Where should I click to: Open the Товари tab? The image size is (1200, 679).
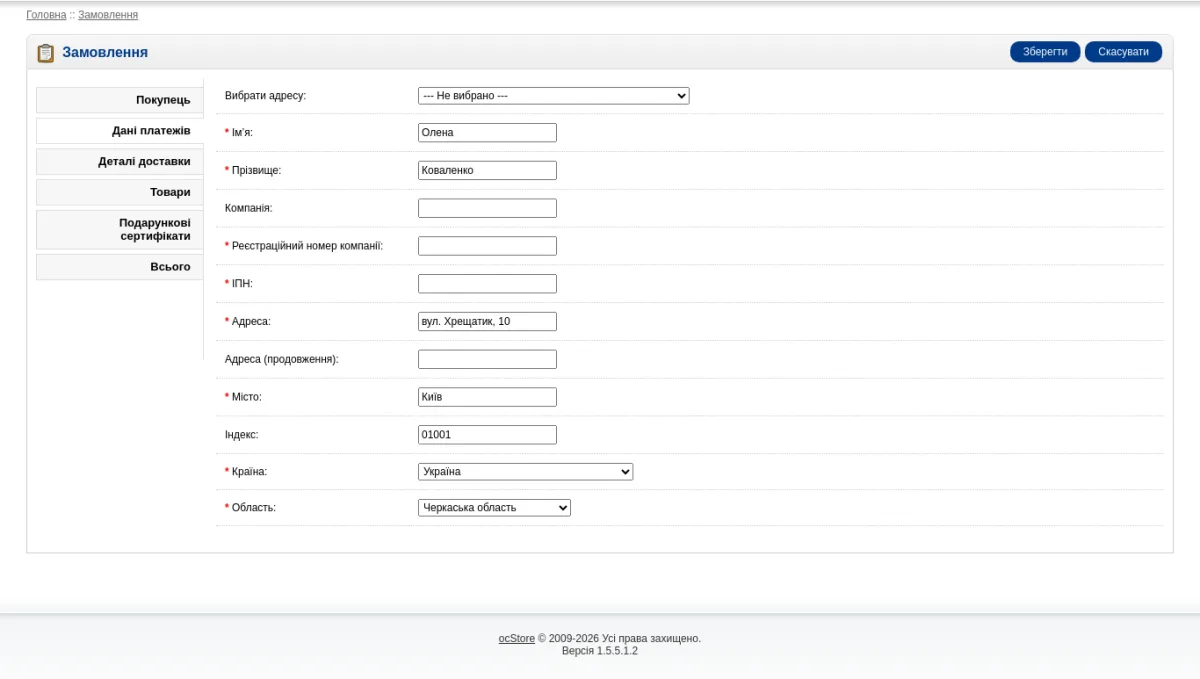coord(120,192)
